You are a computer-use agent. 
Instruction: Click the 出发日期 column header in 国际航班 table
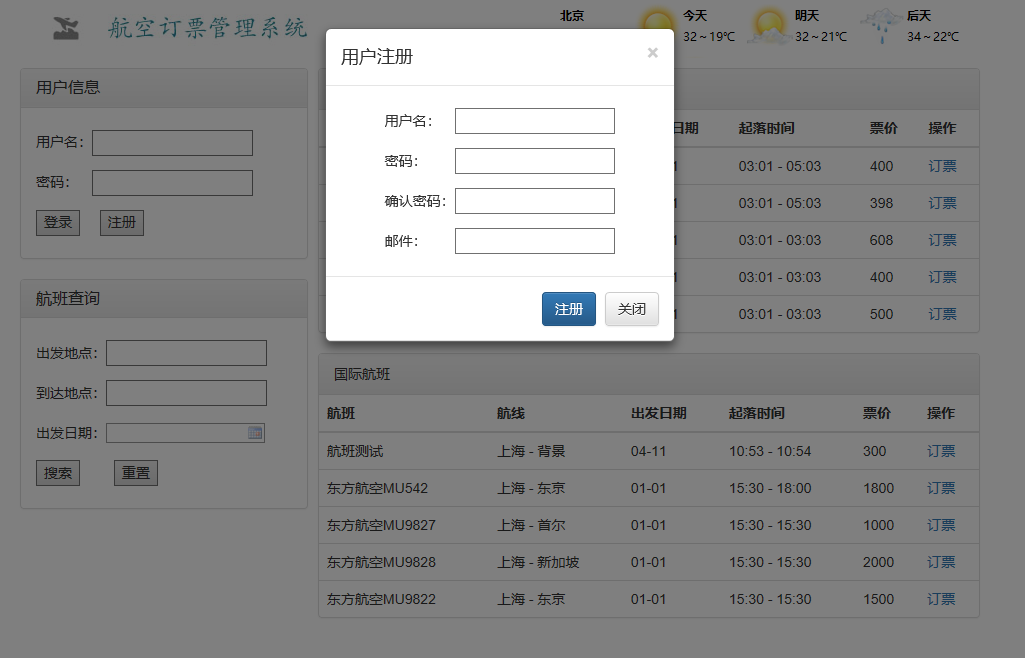tap(658, 413)
